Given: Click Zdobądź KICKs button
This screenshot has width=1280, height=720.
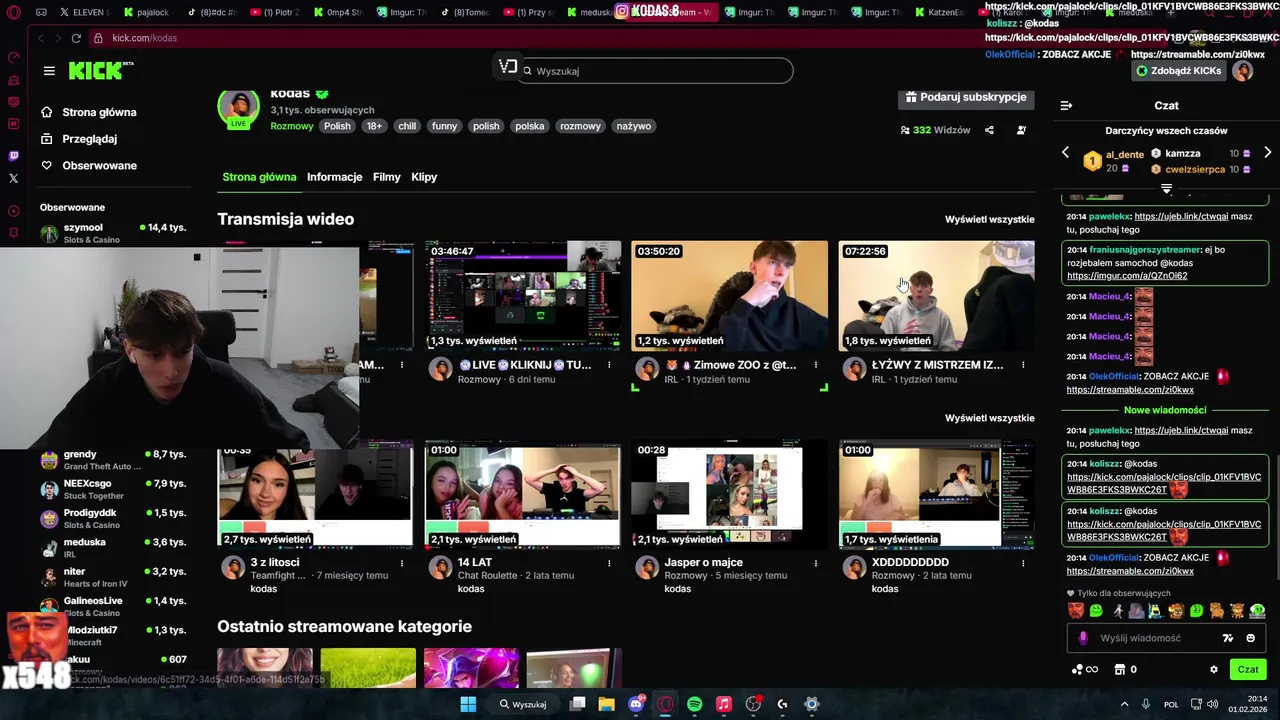Looking at the screenshot, I should [1178, 71].
